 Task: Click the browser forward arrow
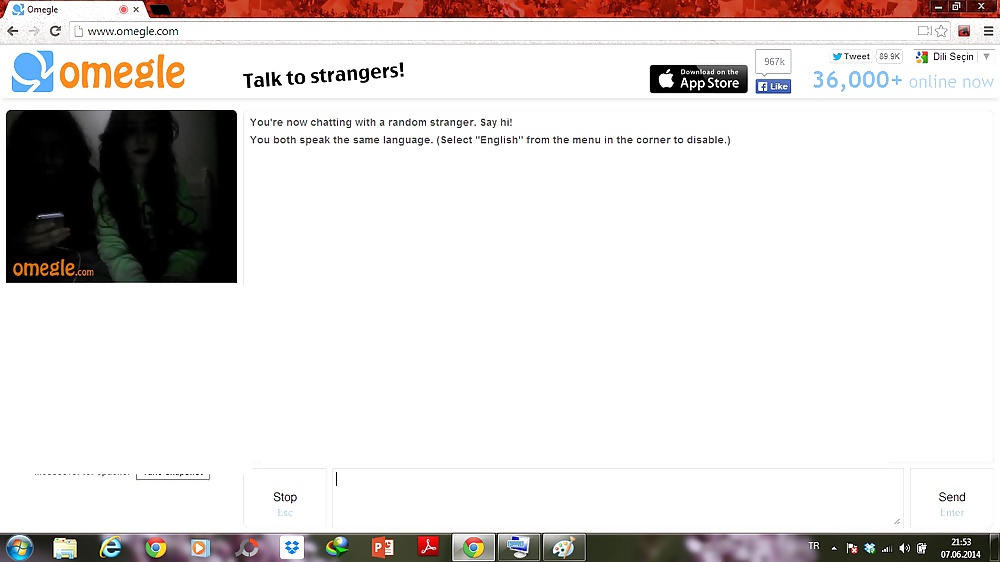(x=34, y=31)
